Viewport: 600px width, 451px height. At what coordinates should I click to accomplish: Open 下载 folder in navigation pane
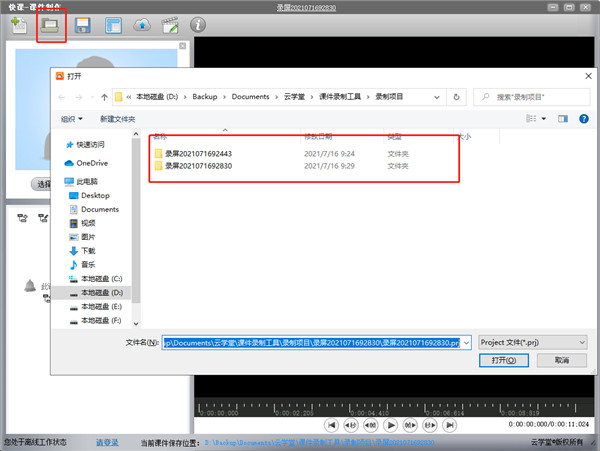[x=88, y=251]
